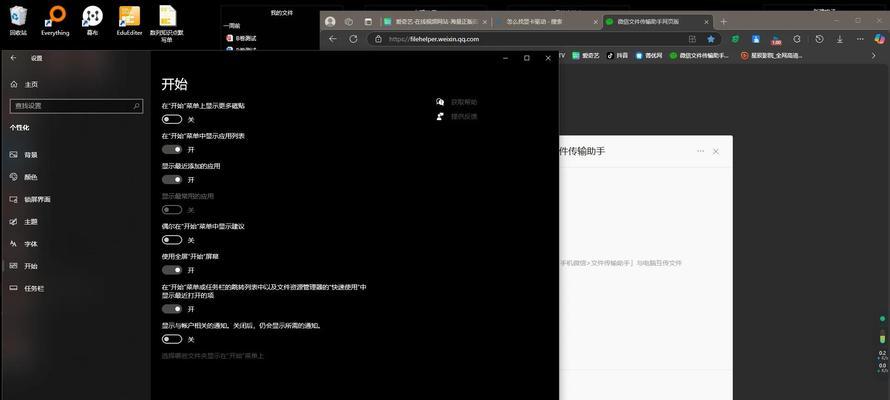The image size is (890, 400).
Task: Disable 显示最近添加的应用 toggle
Action: (x=172, y=179)
